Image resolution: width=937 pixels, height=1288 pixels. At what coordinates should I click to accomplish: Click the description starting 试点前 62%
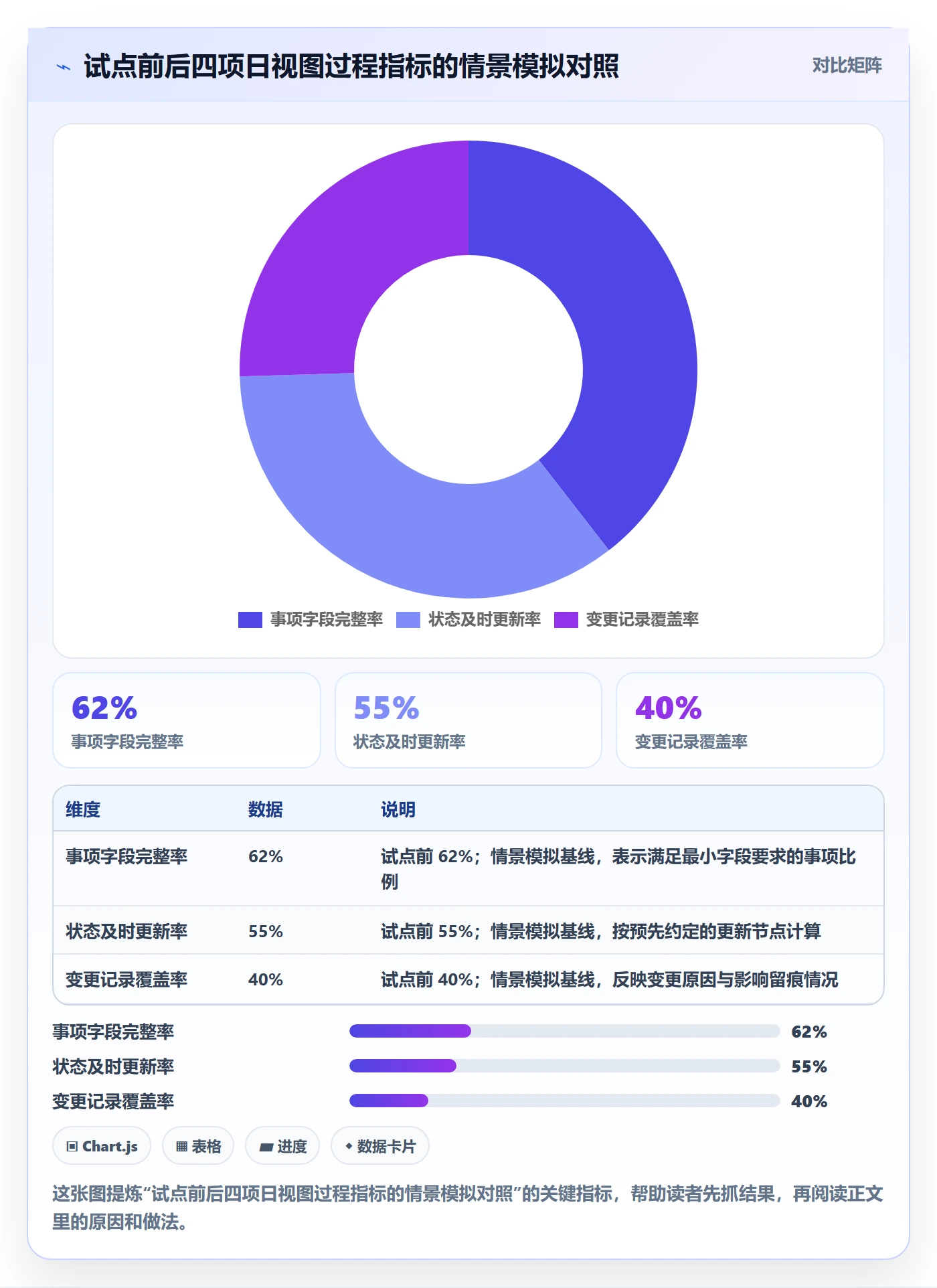[x=618, y=869]
